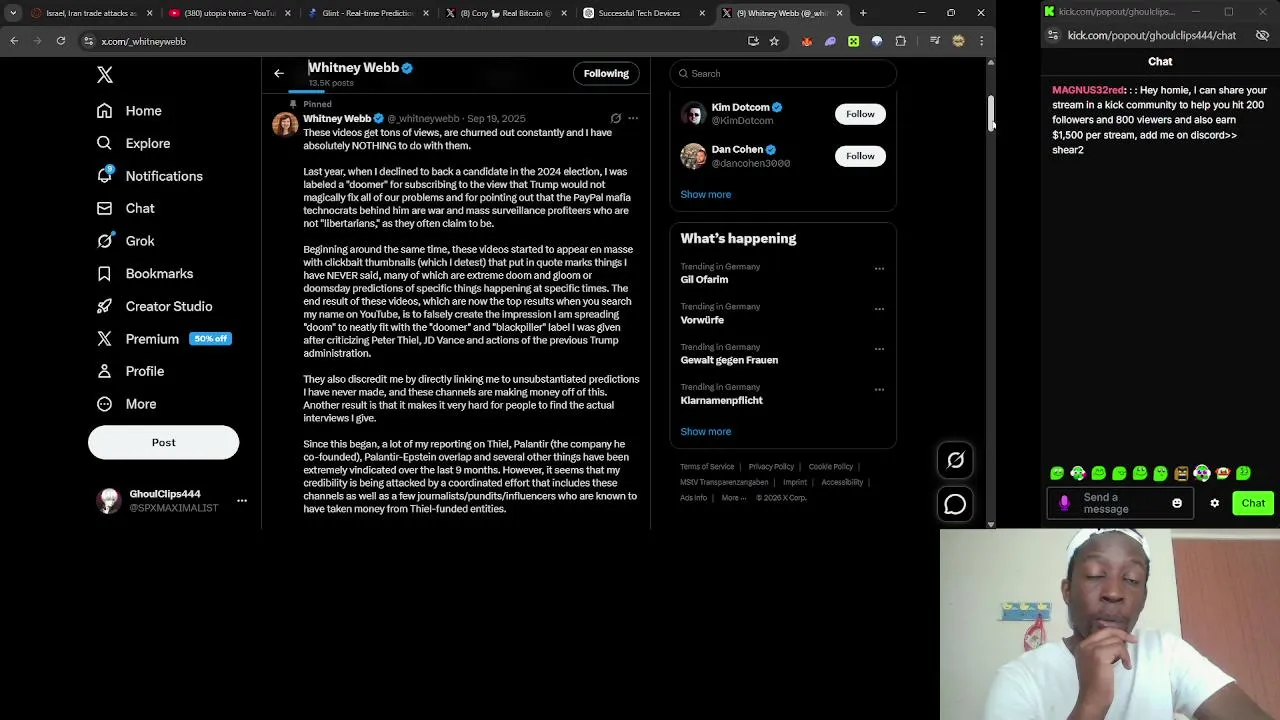Open the X logo home icon
1280x720 pixels.
point(105,75)
